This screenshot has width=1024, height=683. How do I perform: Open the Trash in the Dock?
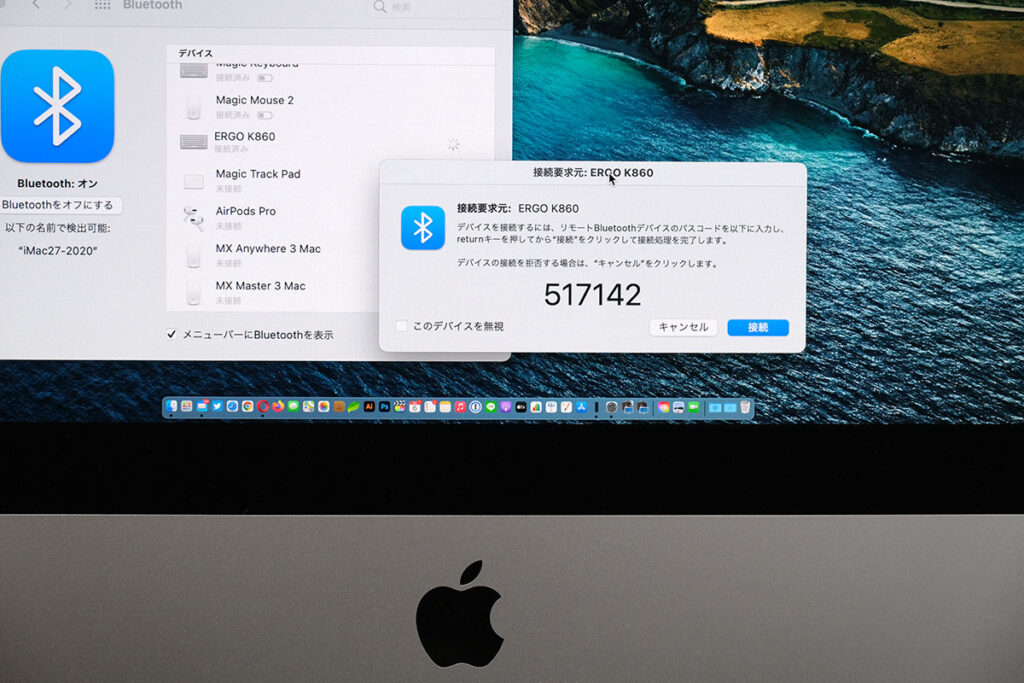pyautogui.click(x=745, y=407)
